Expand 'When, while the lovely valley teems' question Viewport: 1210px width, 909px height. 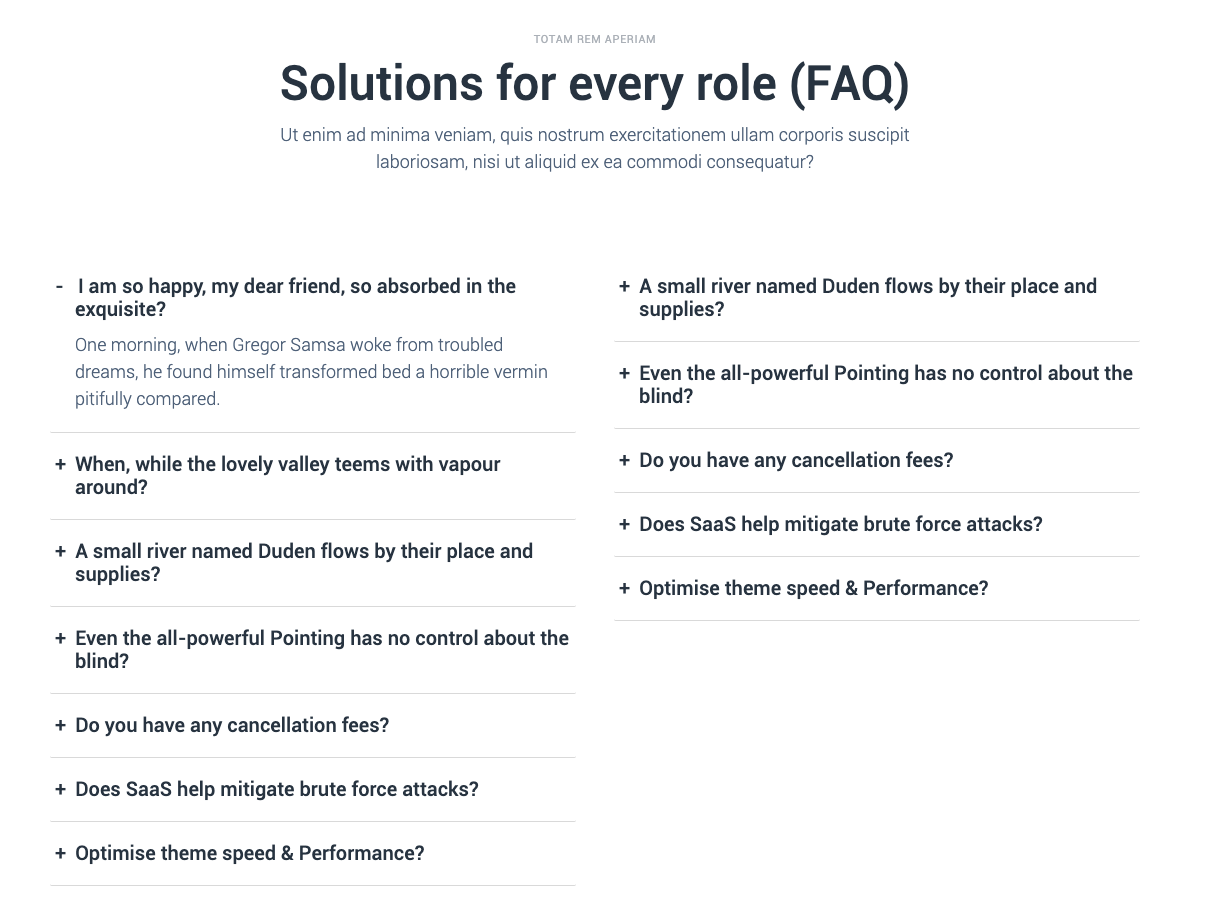pos(313,476)
